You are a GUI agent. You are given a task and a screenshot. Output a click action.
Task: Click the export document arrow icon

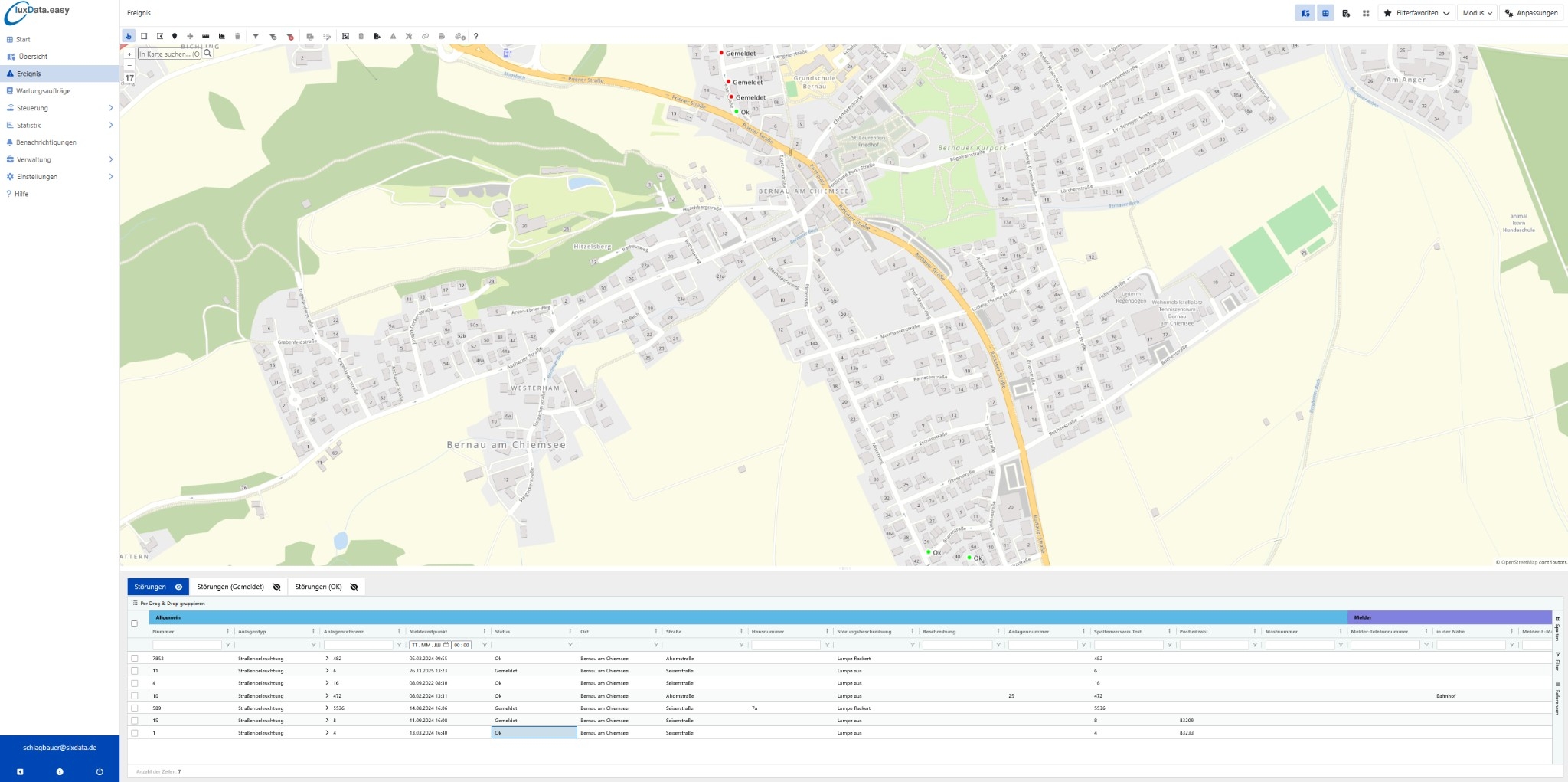point(377,36)
